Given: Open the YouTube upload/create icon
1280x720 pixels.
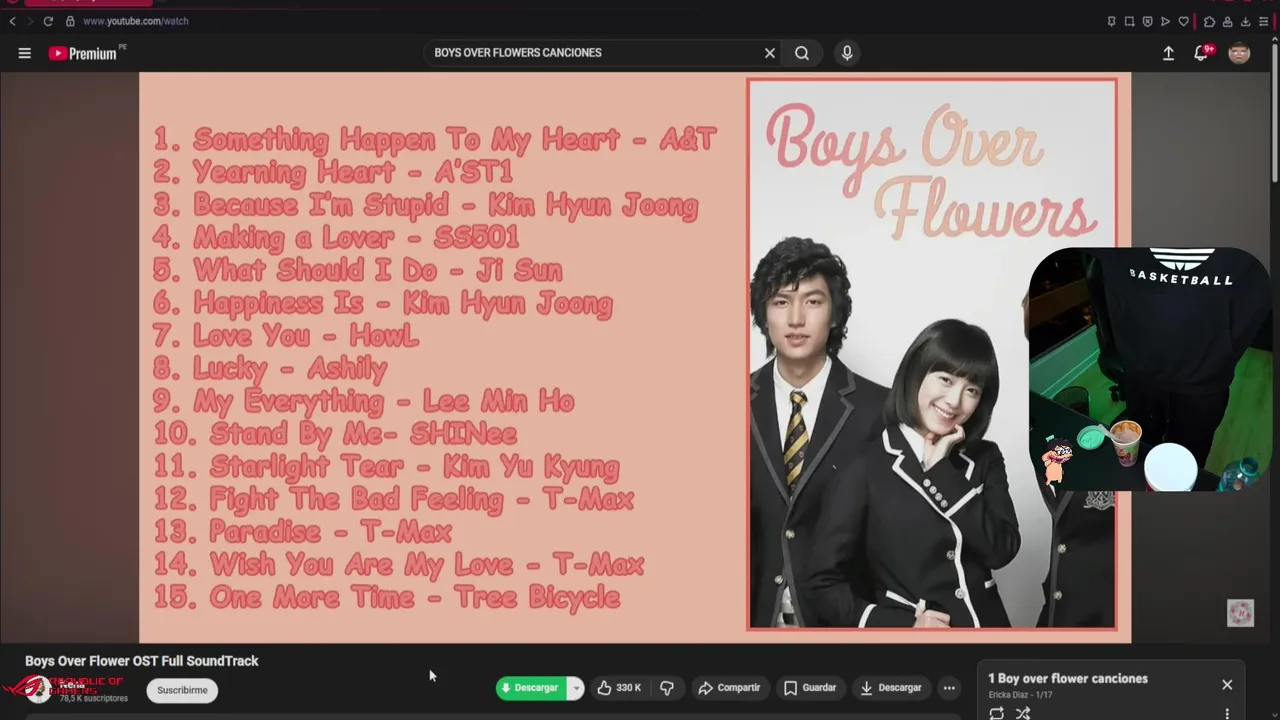Looking at the screenshot, I should [1168, 53].
